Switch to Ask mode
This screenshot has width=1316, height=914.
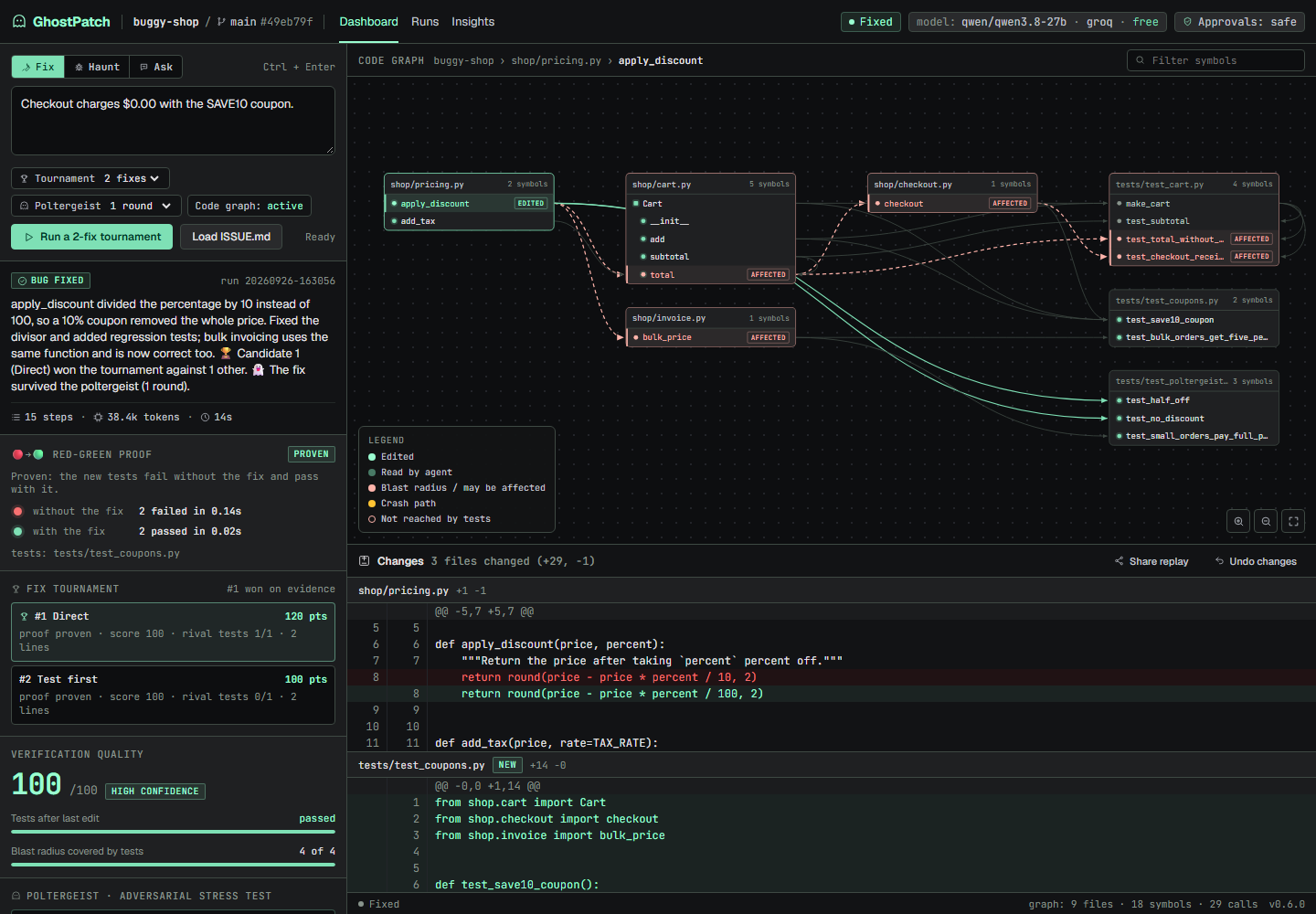click(x=156, y=67)
